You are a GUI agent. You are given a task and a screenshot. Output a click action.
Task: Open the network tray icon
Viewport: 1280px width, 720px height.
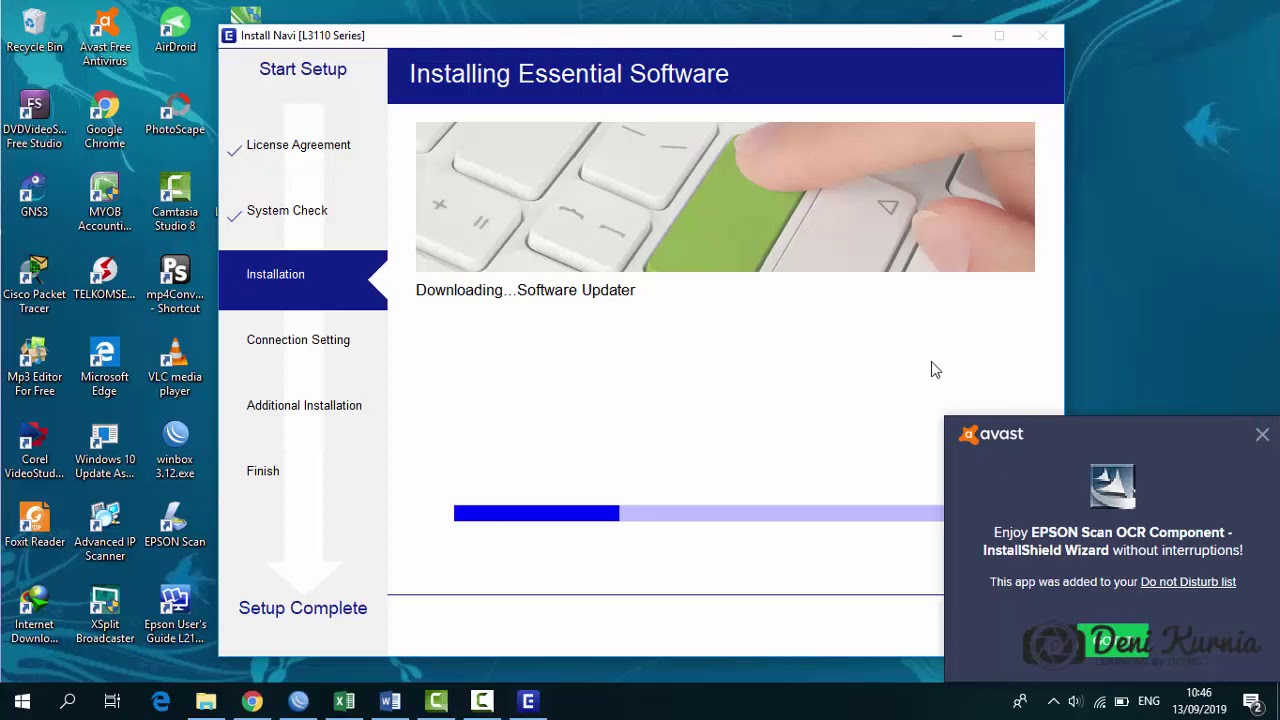pos(1099,702)
